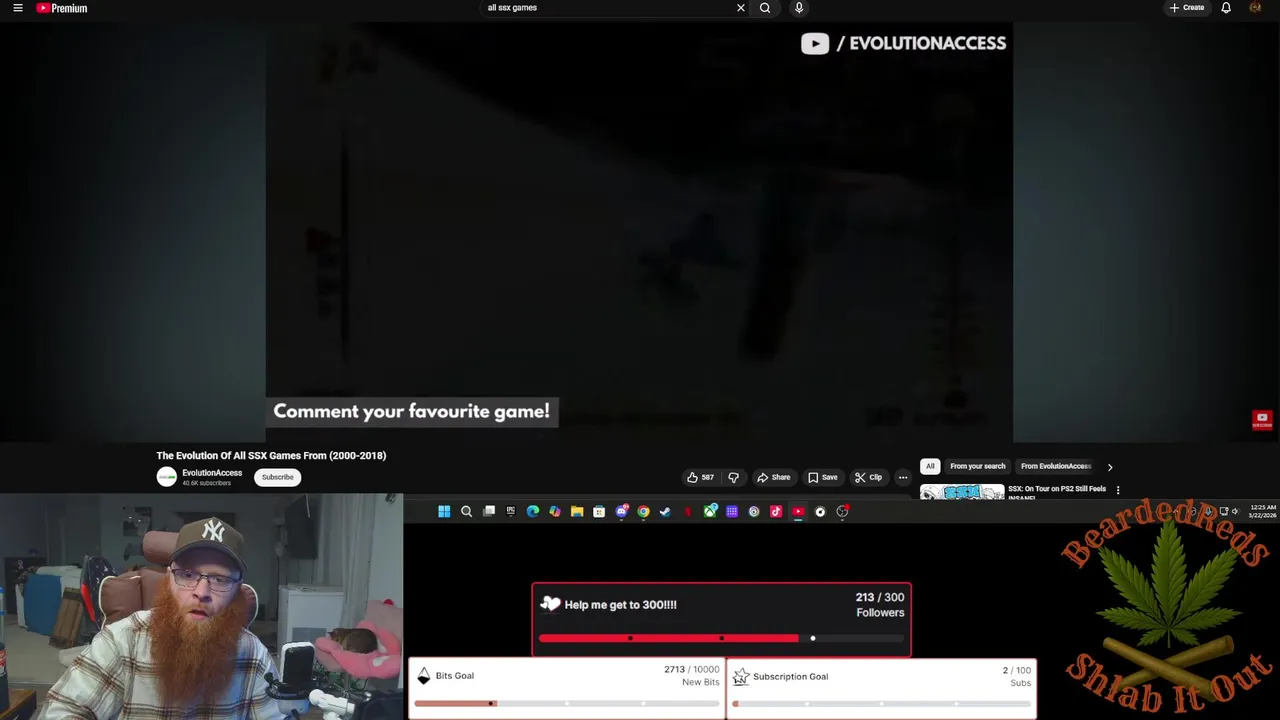1280x720 pixels.
Task: Open the EvolutionAccess channel avatar
Action: click(x=166, y=477)
